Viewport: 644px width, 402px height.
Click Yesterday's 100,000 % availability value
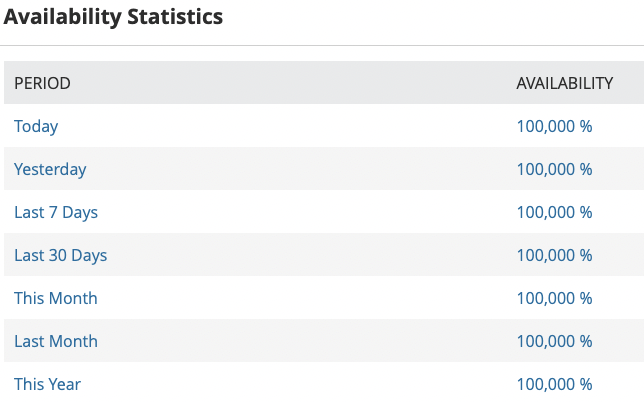point(554,169)
